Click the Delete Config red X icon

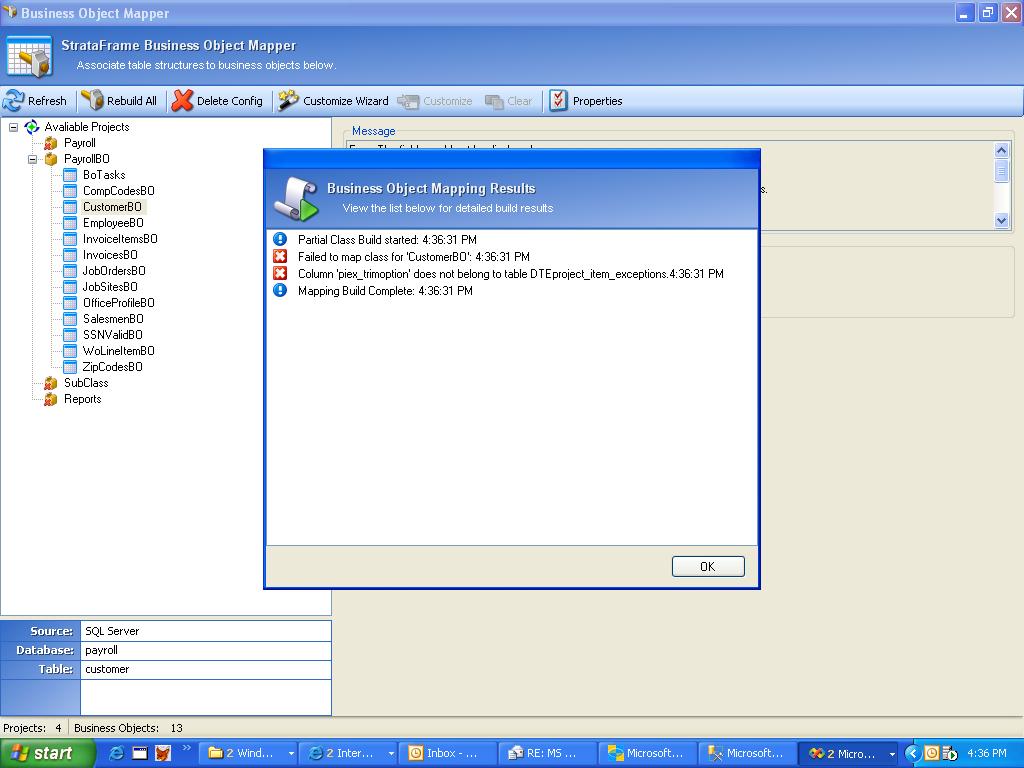[182, 101]
